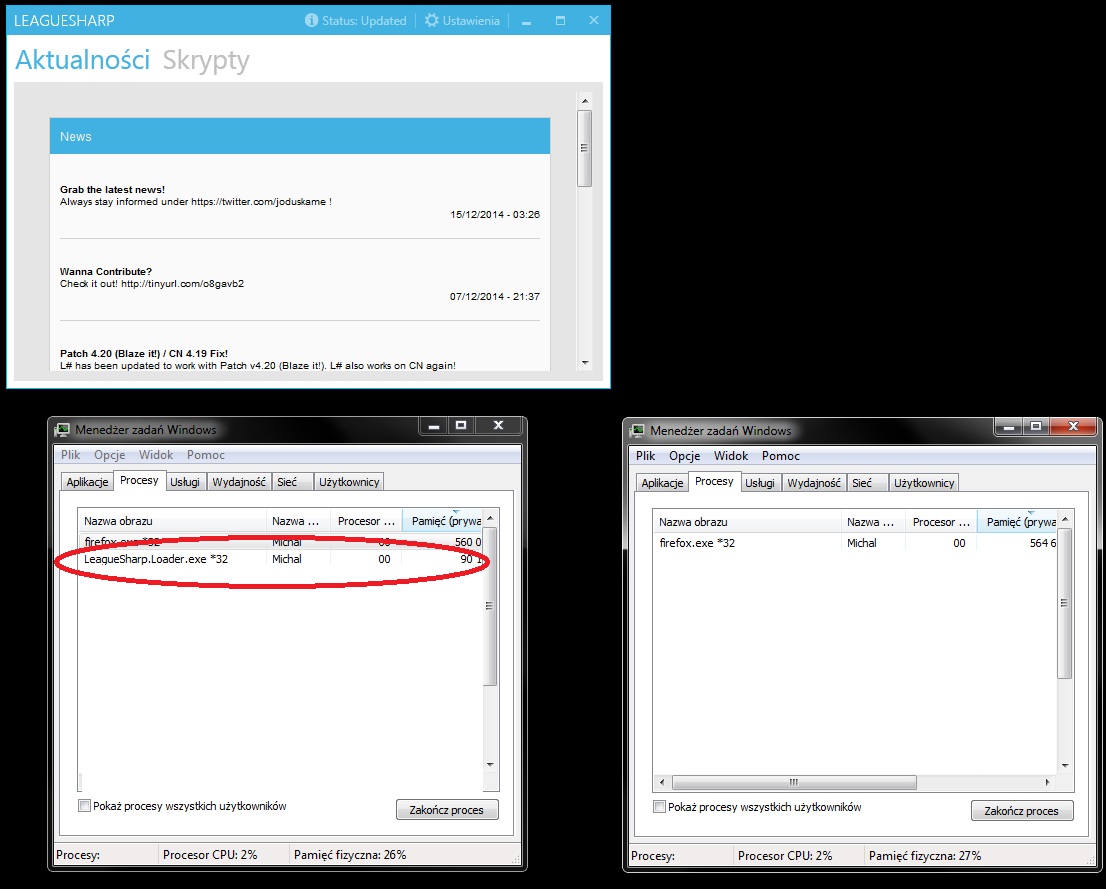Click the right Task Manager title icon
1106x889 pixels.
point(638,430)
